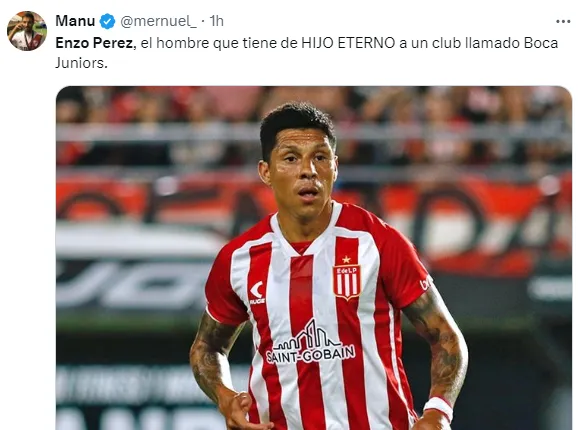Click the words HIJO ETERNO in the tweet
Viewport: 586px width, 430px height.
click(348, 43)
